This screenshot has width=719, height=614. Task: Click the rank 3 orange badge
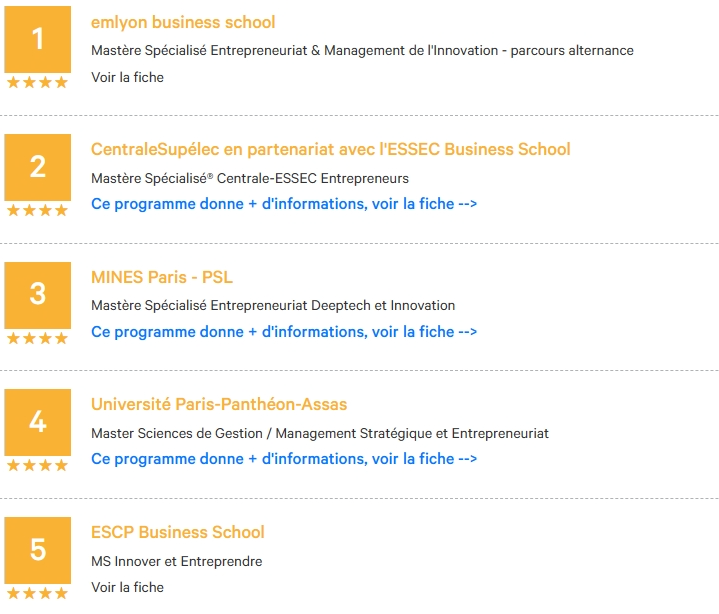(38, 295)
